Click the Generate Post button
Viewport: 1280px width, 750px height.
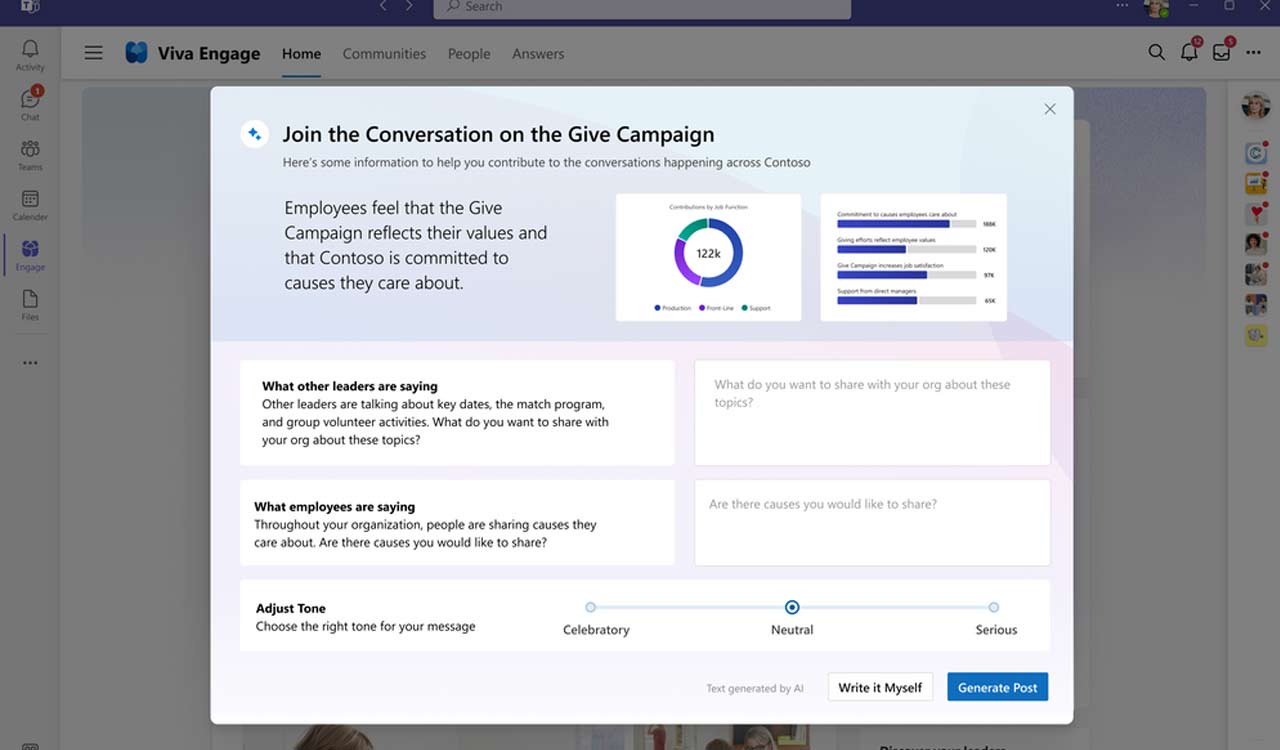tap(997, 687)
